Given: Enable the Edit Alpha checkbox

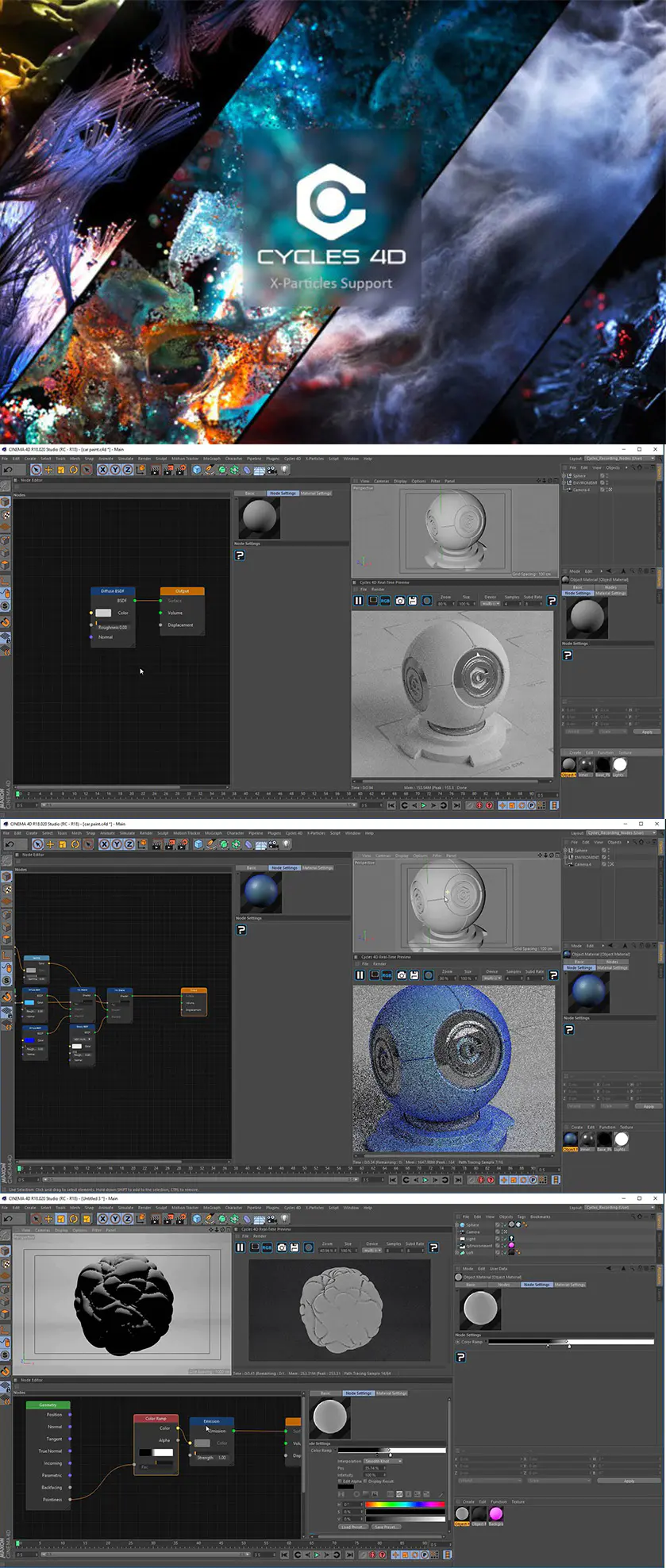Looking at the screenshot, I should 340,1482.
